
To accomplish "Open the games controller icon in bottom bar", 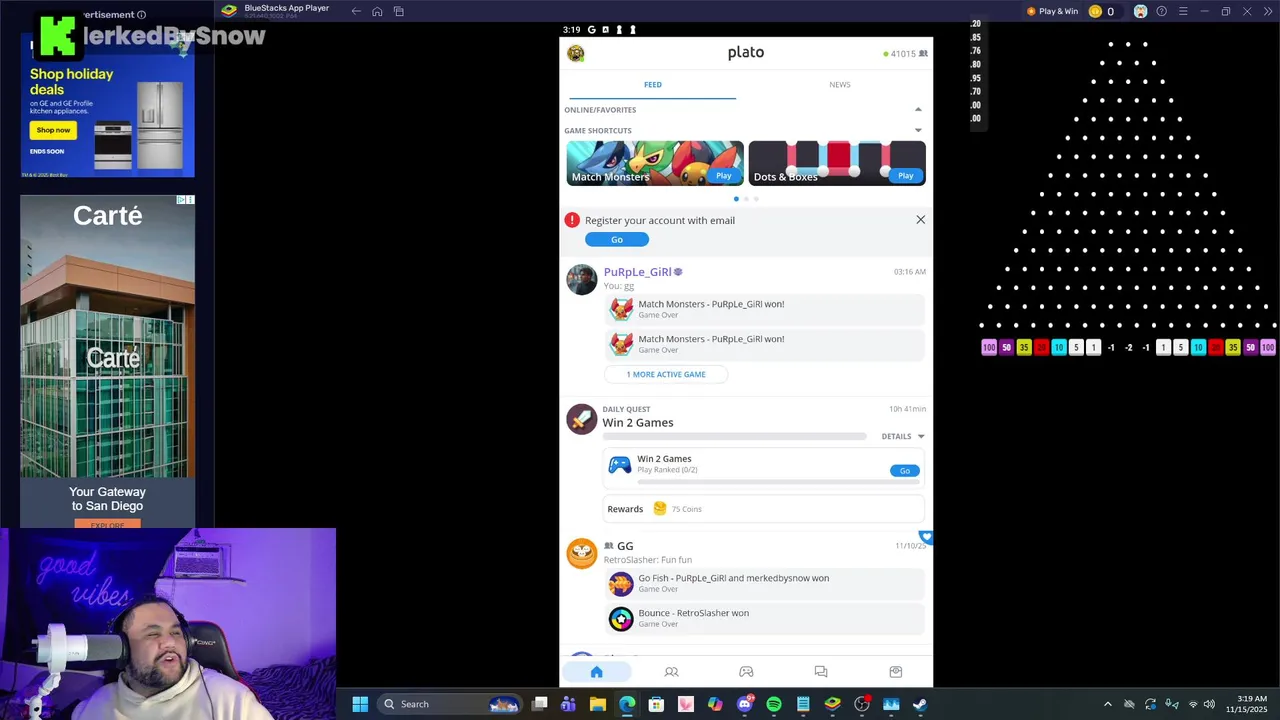I will 746,672.
